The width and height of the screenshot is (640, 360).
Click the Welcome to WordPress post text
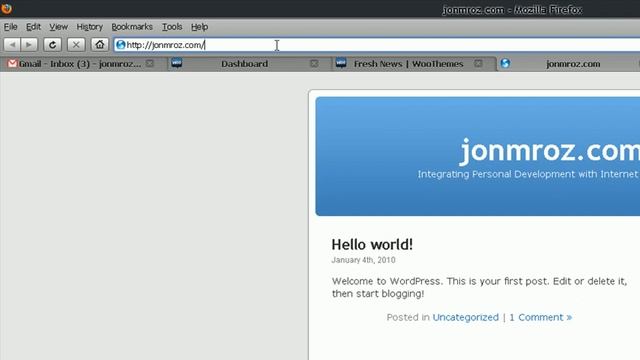coord(479,287)
